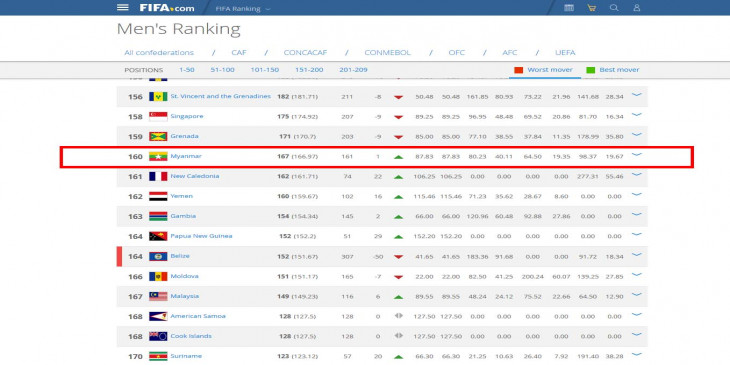Go to positions 101-150

(264, 70)
